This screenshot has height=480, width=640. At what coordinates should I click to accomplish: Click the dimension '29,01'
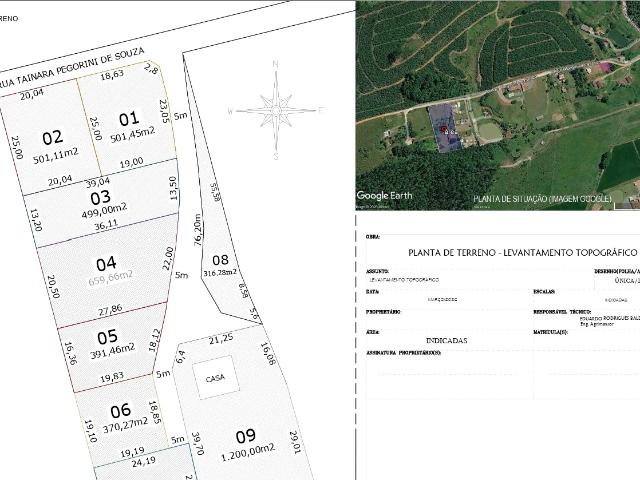tap(295, 442)
